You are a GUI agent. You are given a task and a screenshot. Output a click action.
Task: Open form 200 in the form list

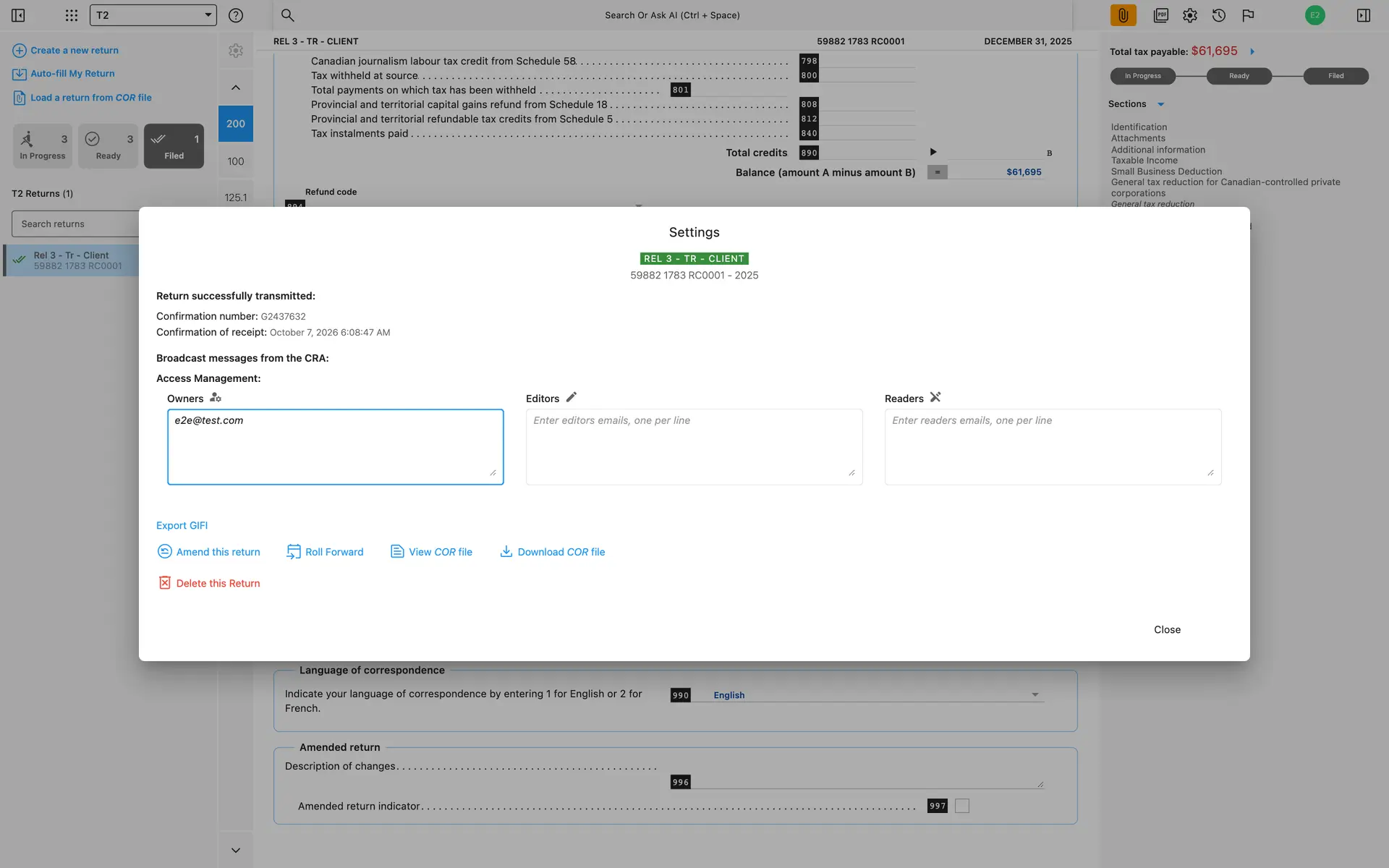pyautogui.click(x=236, y=124)
